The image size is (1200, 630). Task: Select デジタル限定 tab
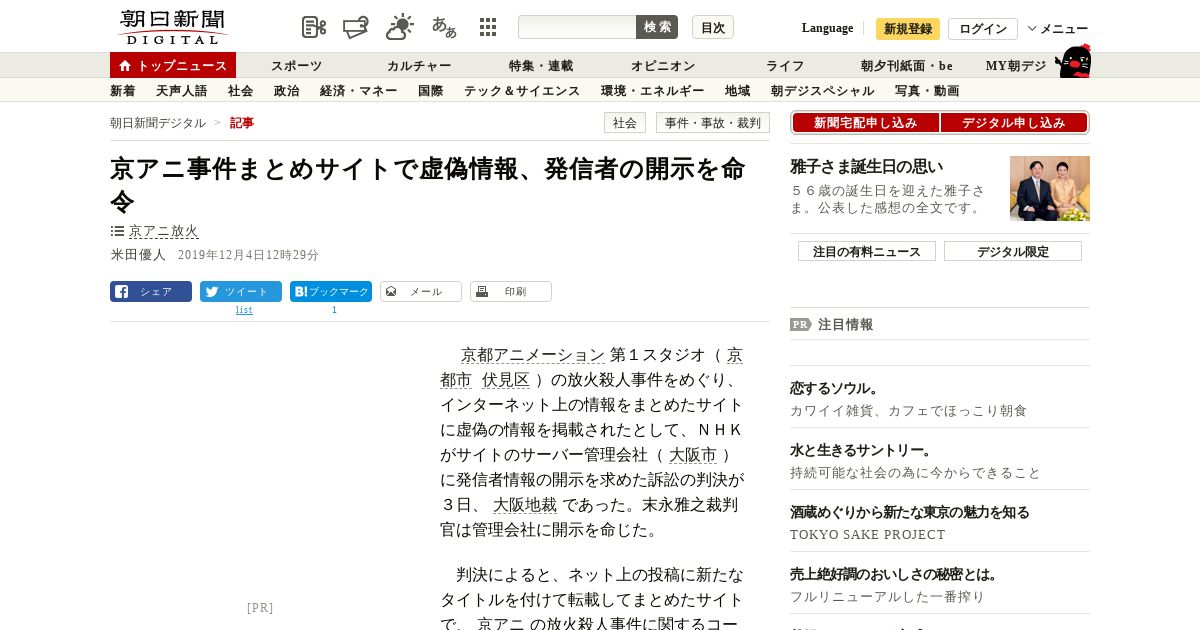point(1013,252)
